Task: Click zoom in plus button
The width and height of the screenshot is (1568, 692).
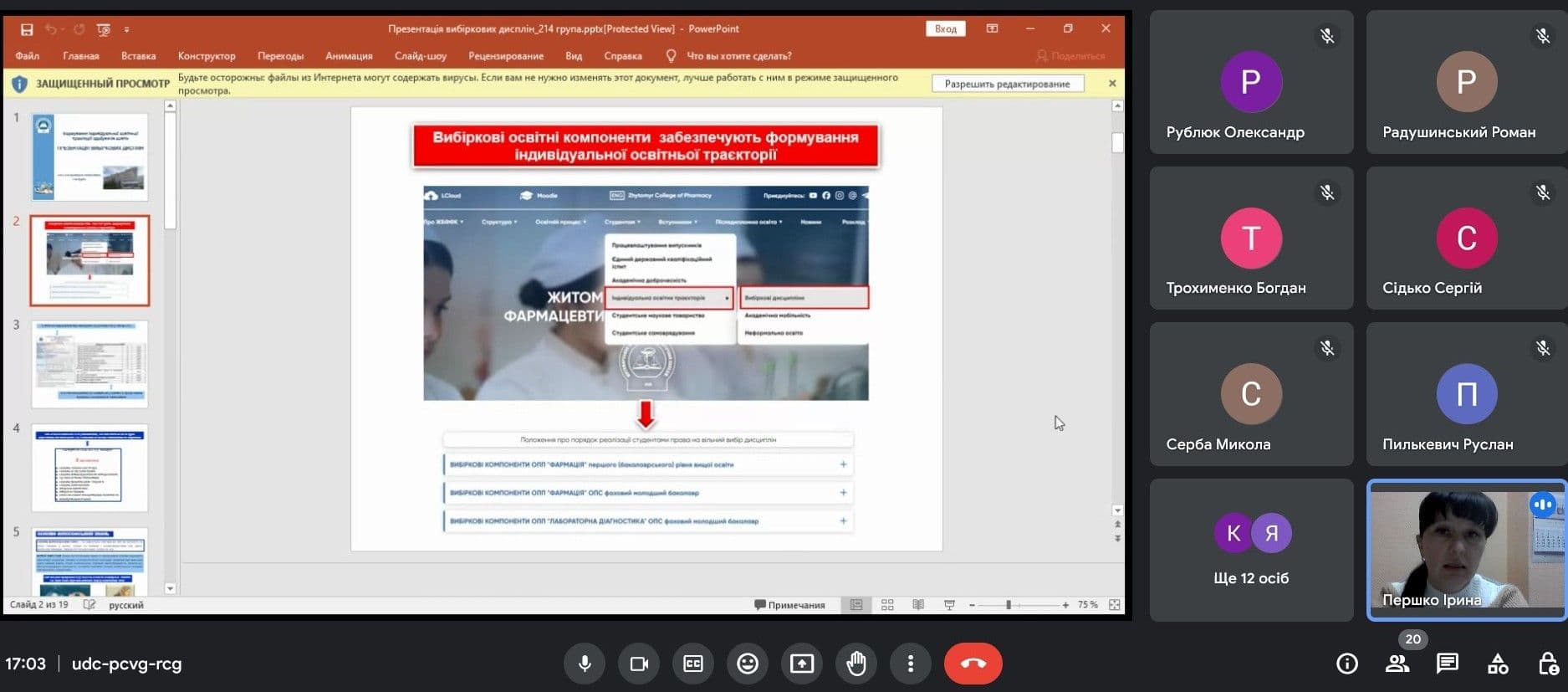Action: (1065, 605)
